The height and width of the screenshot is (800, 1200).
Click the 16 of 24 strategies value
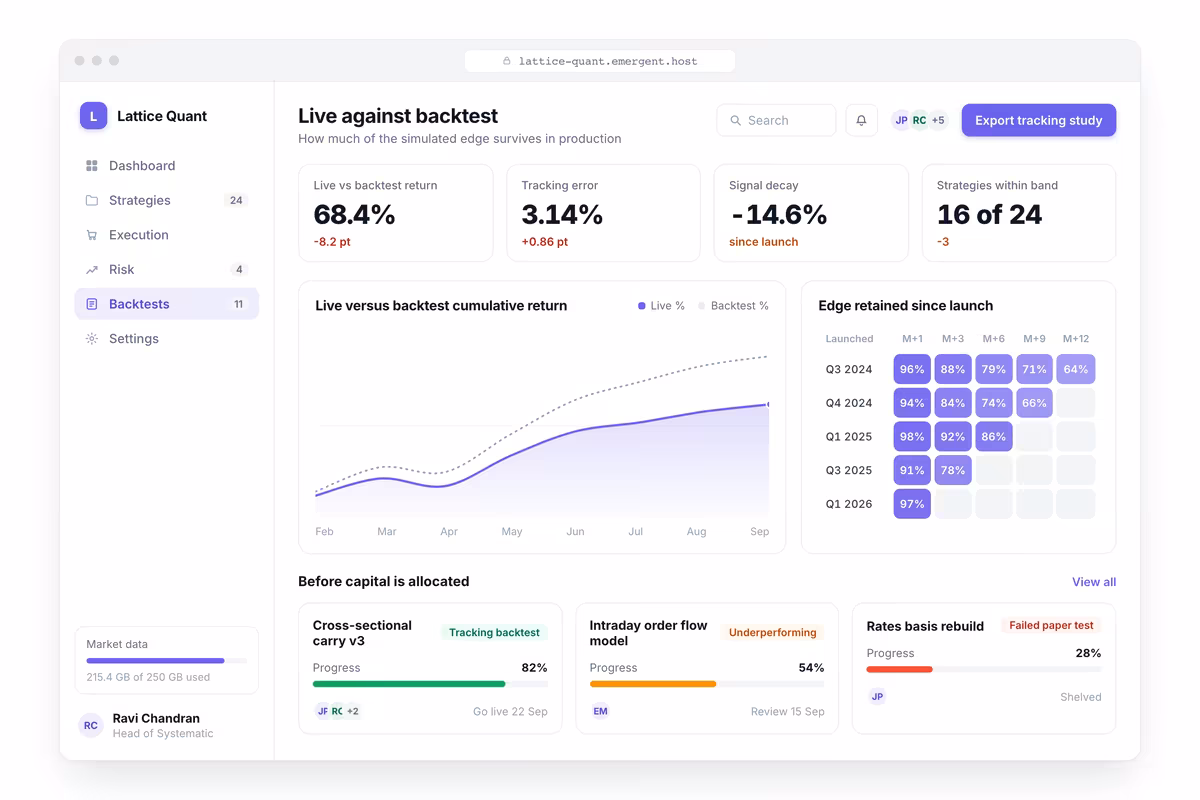click(989, 214)
